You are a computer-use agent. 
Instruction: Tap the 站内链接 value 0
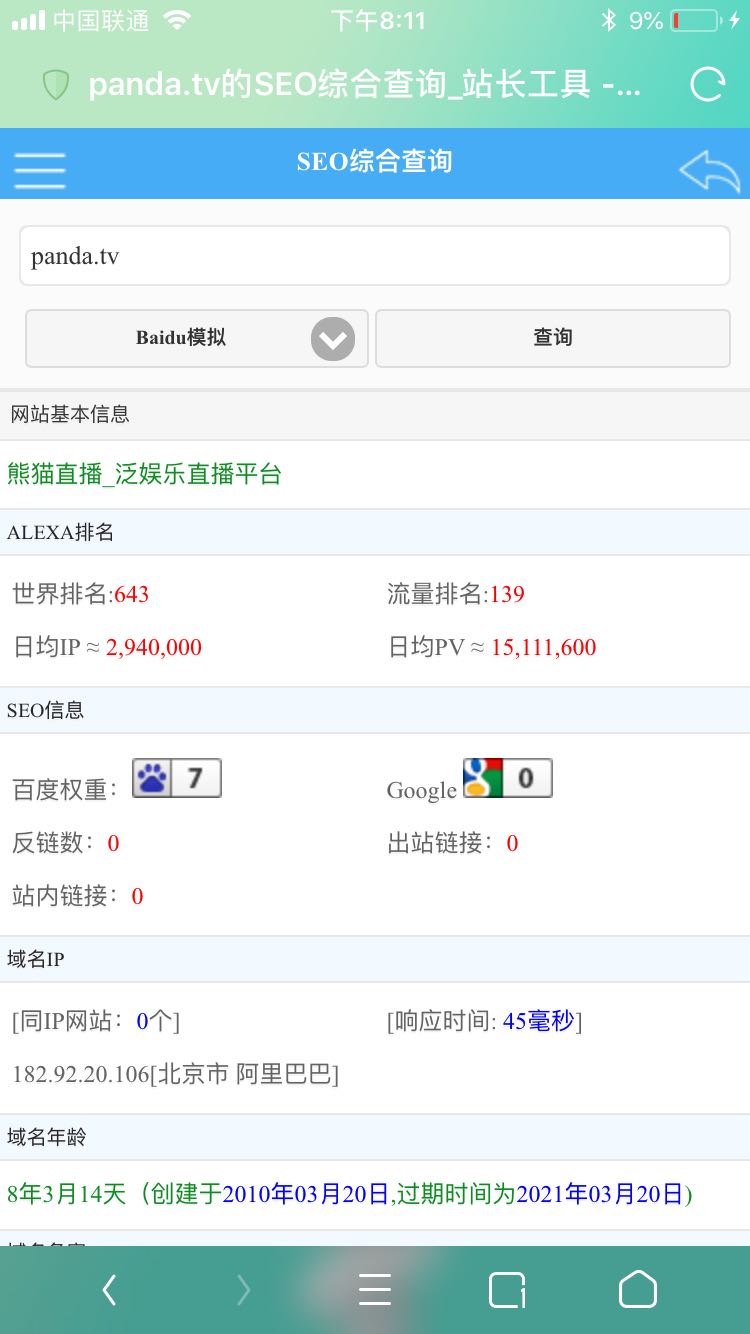coord(137,896)
